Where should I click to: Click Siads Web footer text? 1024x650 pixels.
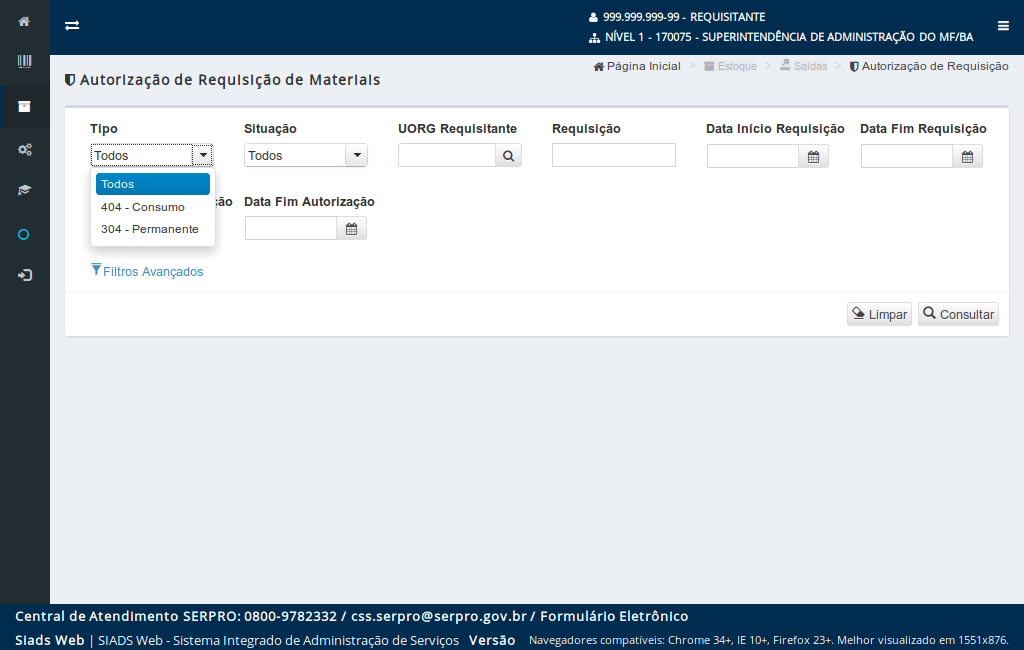click(x=50, y=640)
